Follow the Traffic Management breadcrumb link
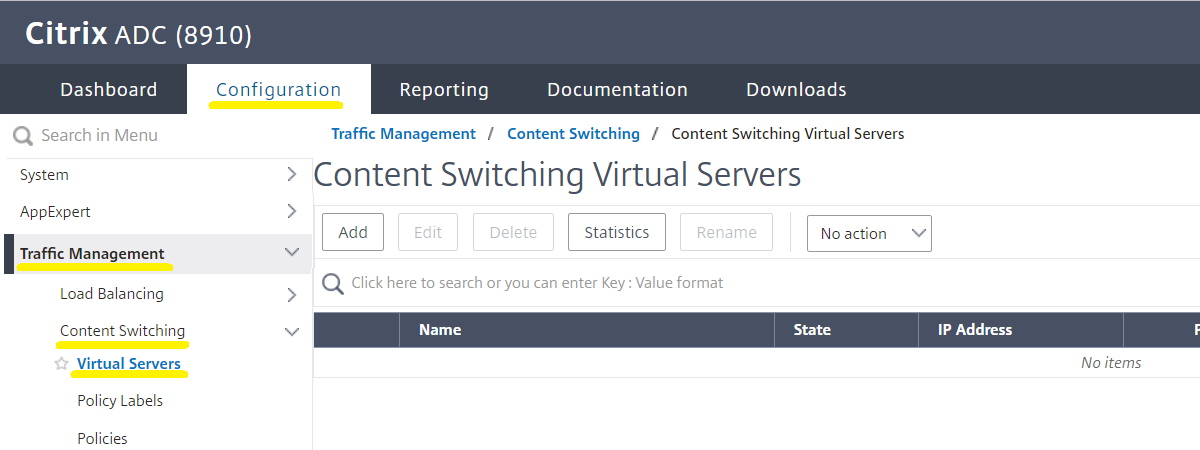Viewport: 1200px width, 450px height. pyautogui.click(x=404, y=133)
